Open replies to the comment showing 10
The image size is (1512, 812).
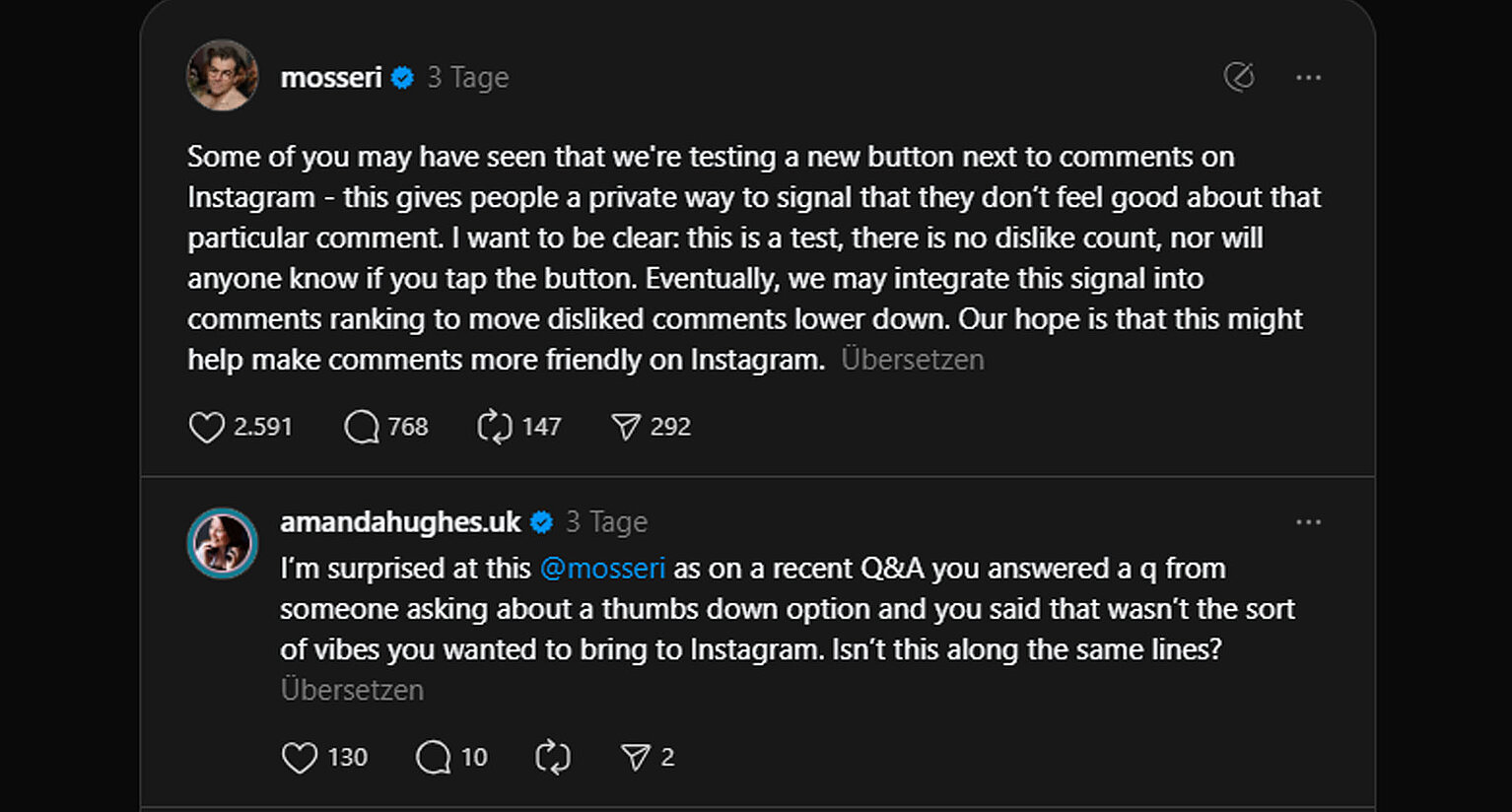[x=434, y=757]
